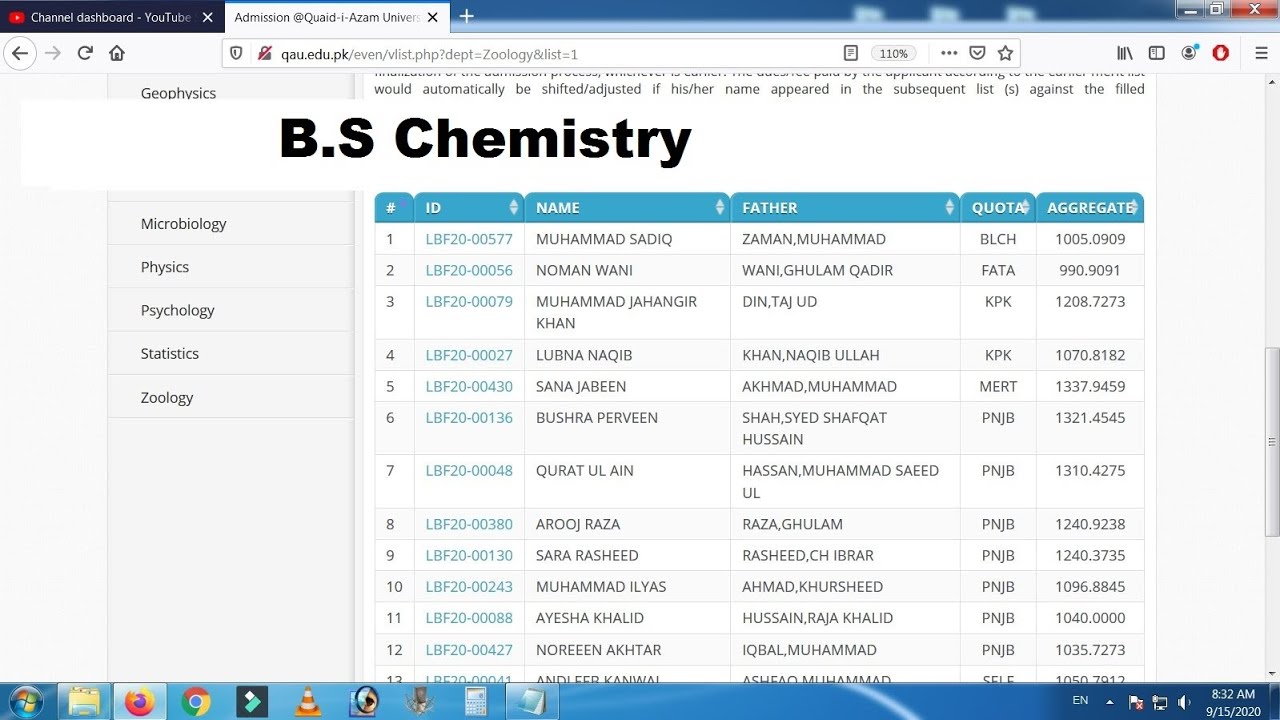Viewport: 1280px width, 720px height.
Task: View site connection security padlock
Action: [264, 53]
